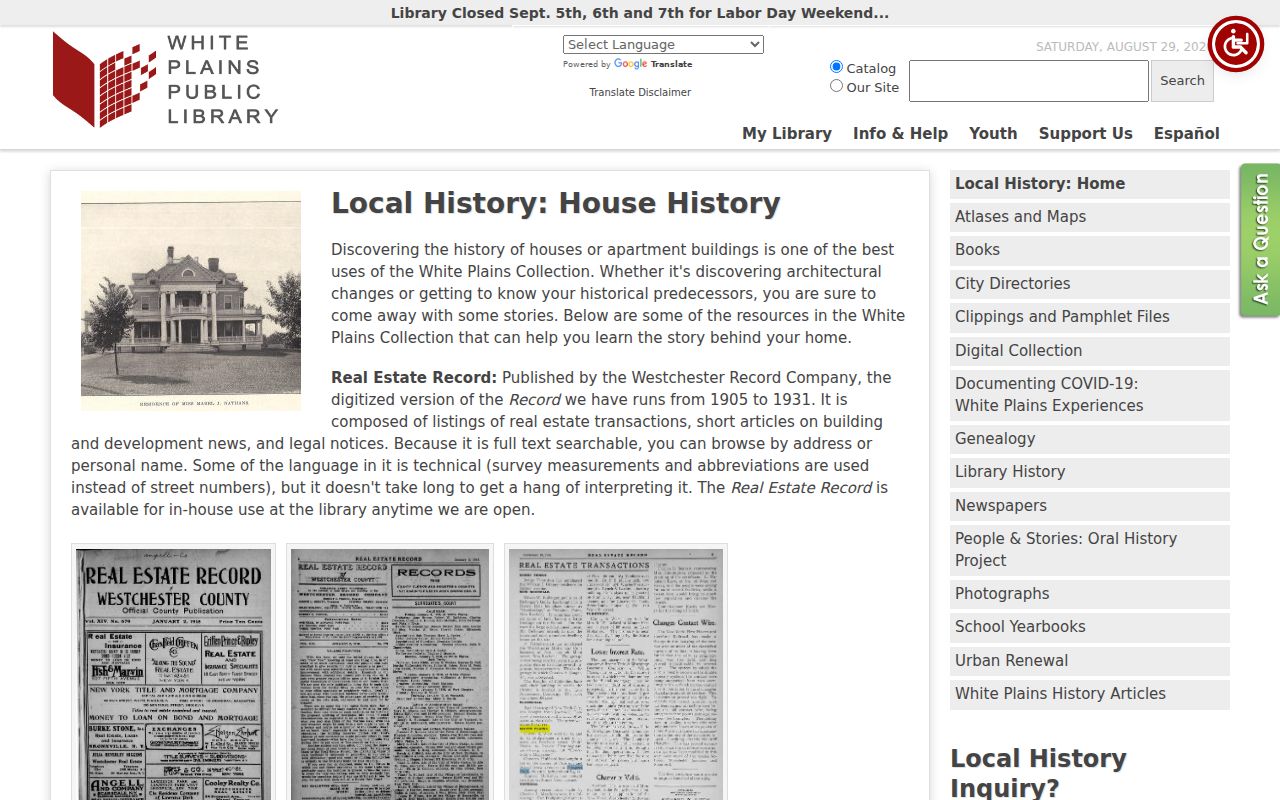
Task: Open the Records page middle thumbnail
Action: tap(390, 672)
